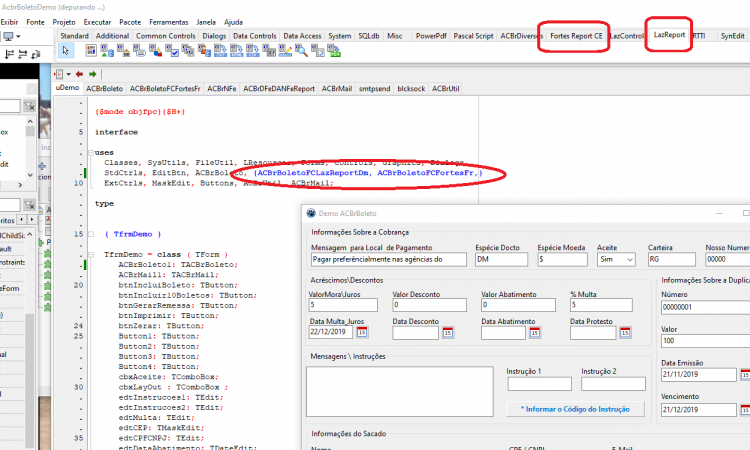Focus the Valor Desconto input field
The height and width of the screenshot is (450, 750).
pyautogui.click(x=429, y=305)
